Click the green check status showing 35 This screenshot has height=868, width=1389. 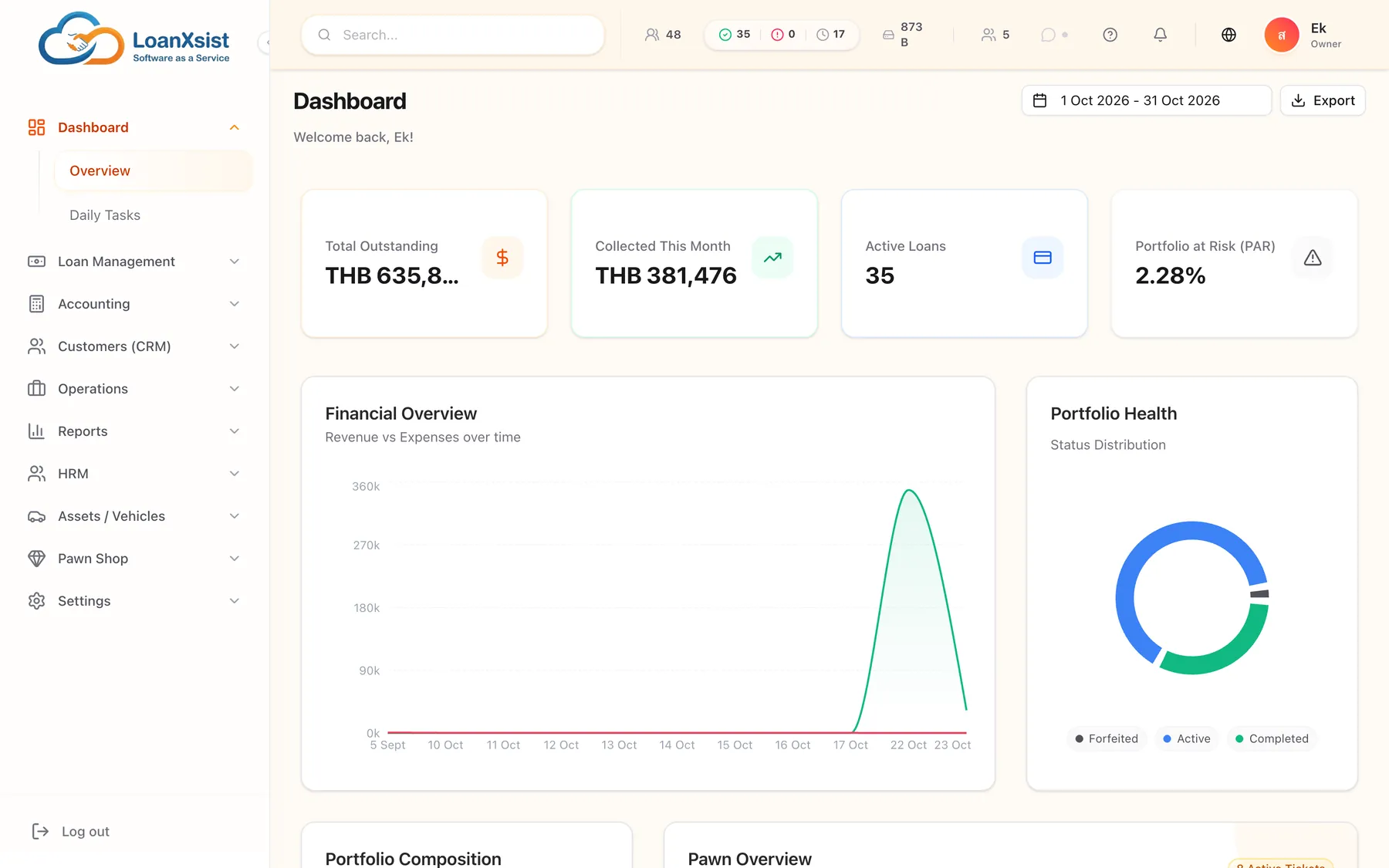point(734,35)
